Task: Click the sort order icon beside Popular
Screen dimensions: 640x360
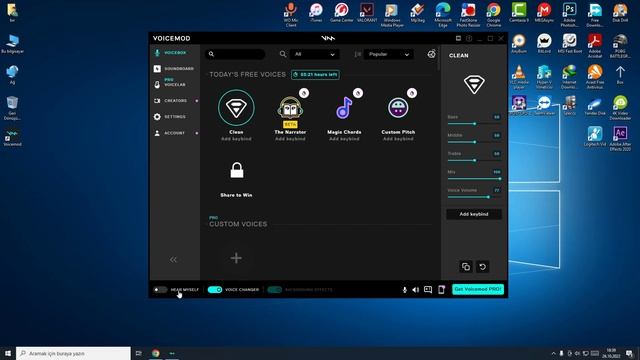Action: pyautogui.click(x=358, y=54)
